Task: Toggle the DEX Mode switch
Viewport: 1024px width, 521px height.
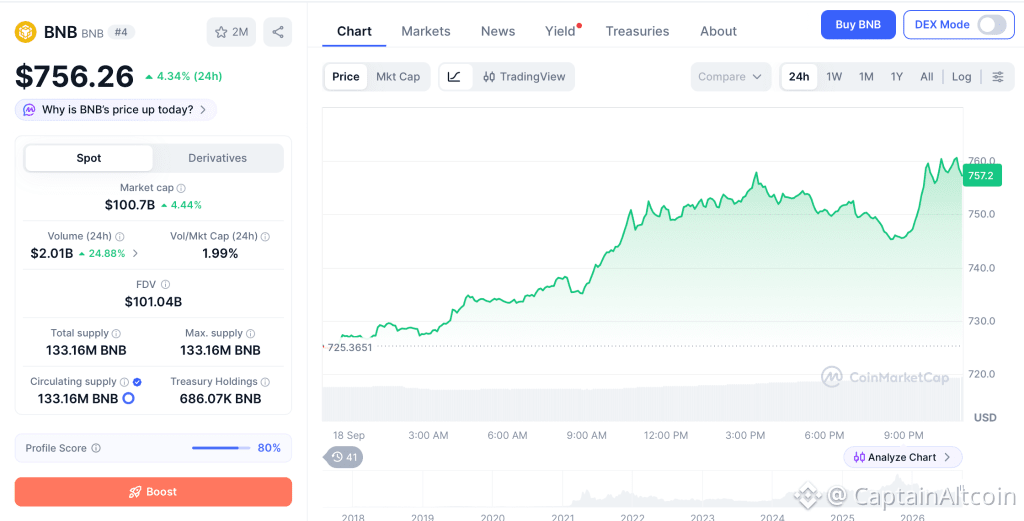Action: click(x=991, y=25)
